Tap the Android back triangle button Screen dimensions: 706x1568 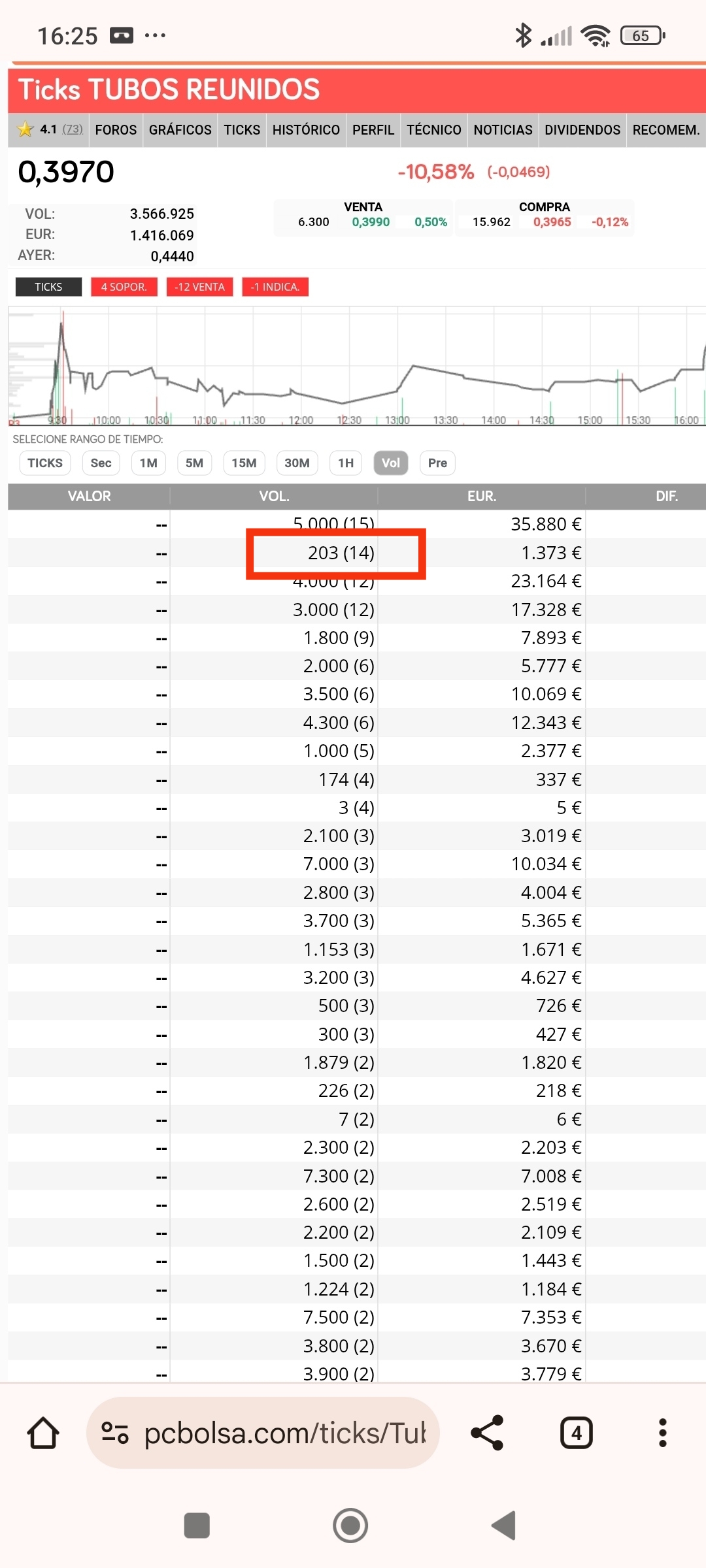[x=504, y=1526]
